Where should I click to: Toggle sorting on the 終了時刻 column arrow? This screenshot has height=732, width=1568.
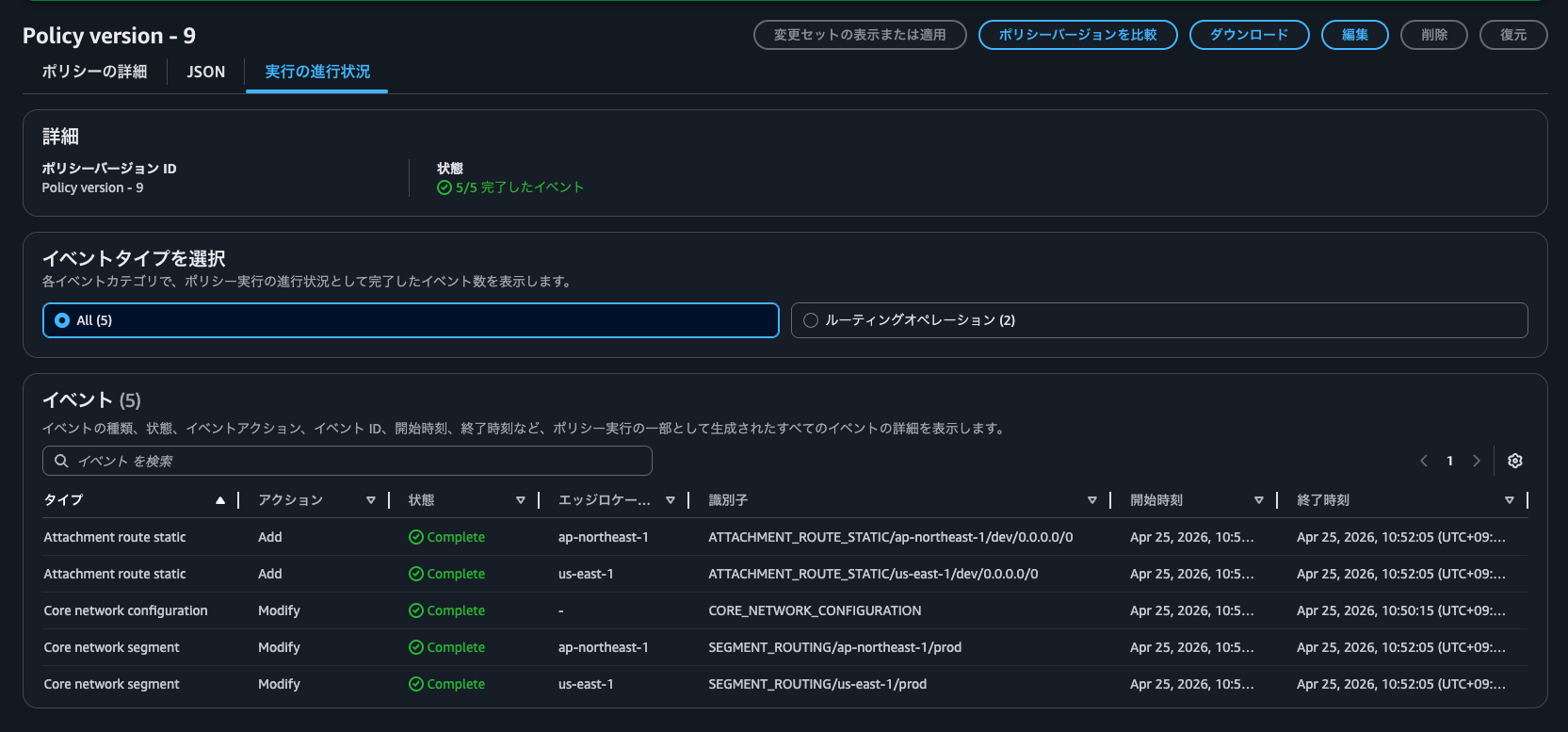(1510, 500)
